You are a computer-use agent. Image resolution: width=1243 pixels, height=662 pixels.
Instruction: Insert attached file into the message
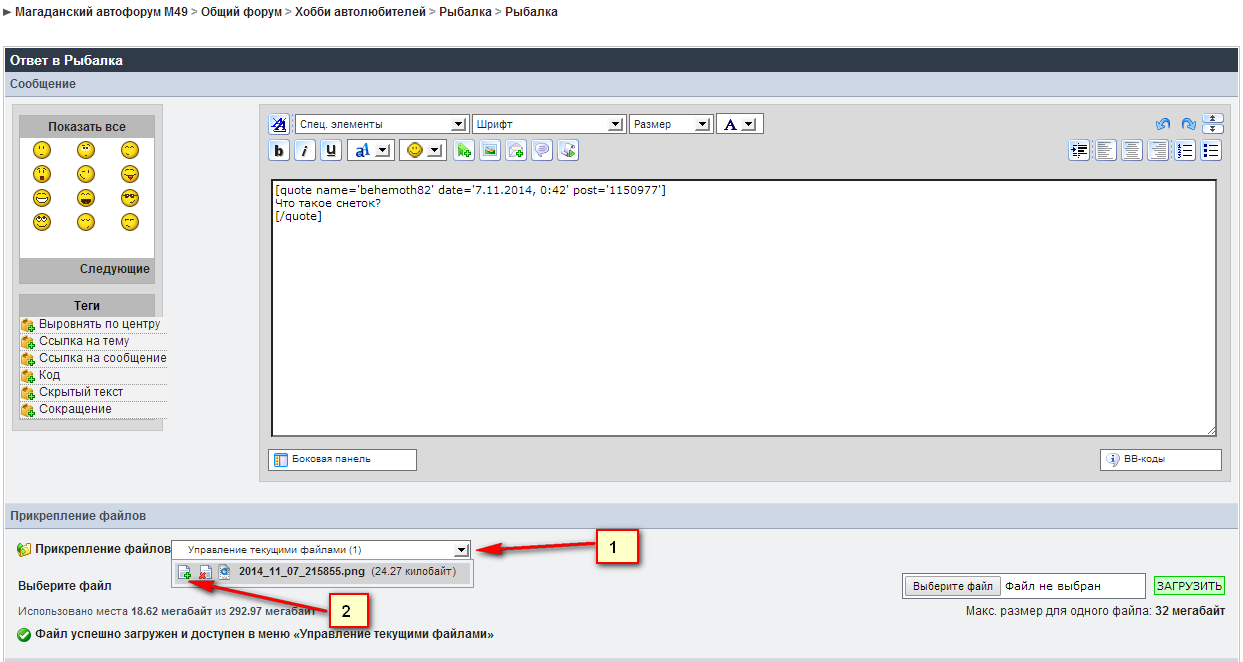coord(185,573)
